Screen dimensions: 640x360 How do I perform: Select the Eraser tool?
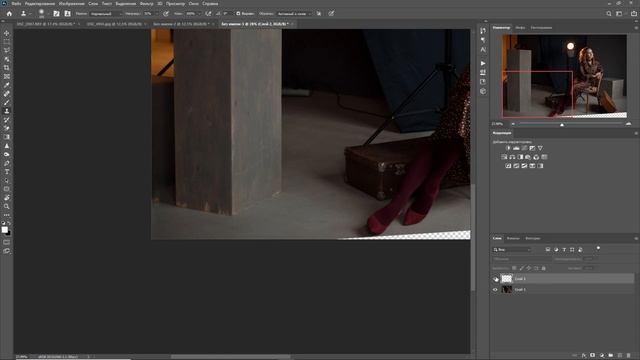coord(7,128)
